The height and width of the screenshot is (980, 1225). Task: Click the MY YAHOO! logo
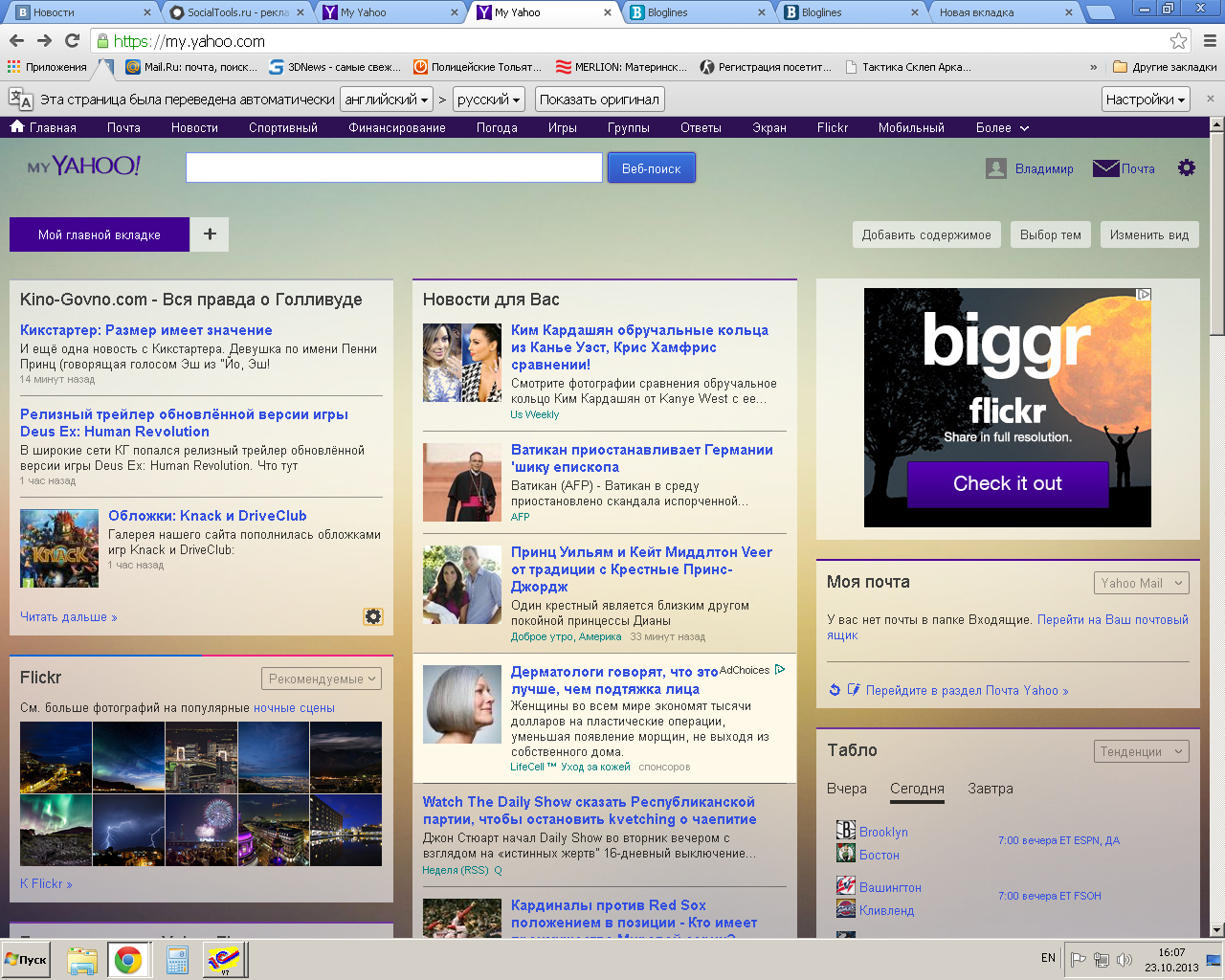[x=84, y=167]
